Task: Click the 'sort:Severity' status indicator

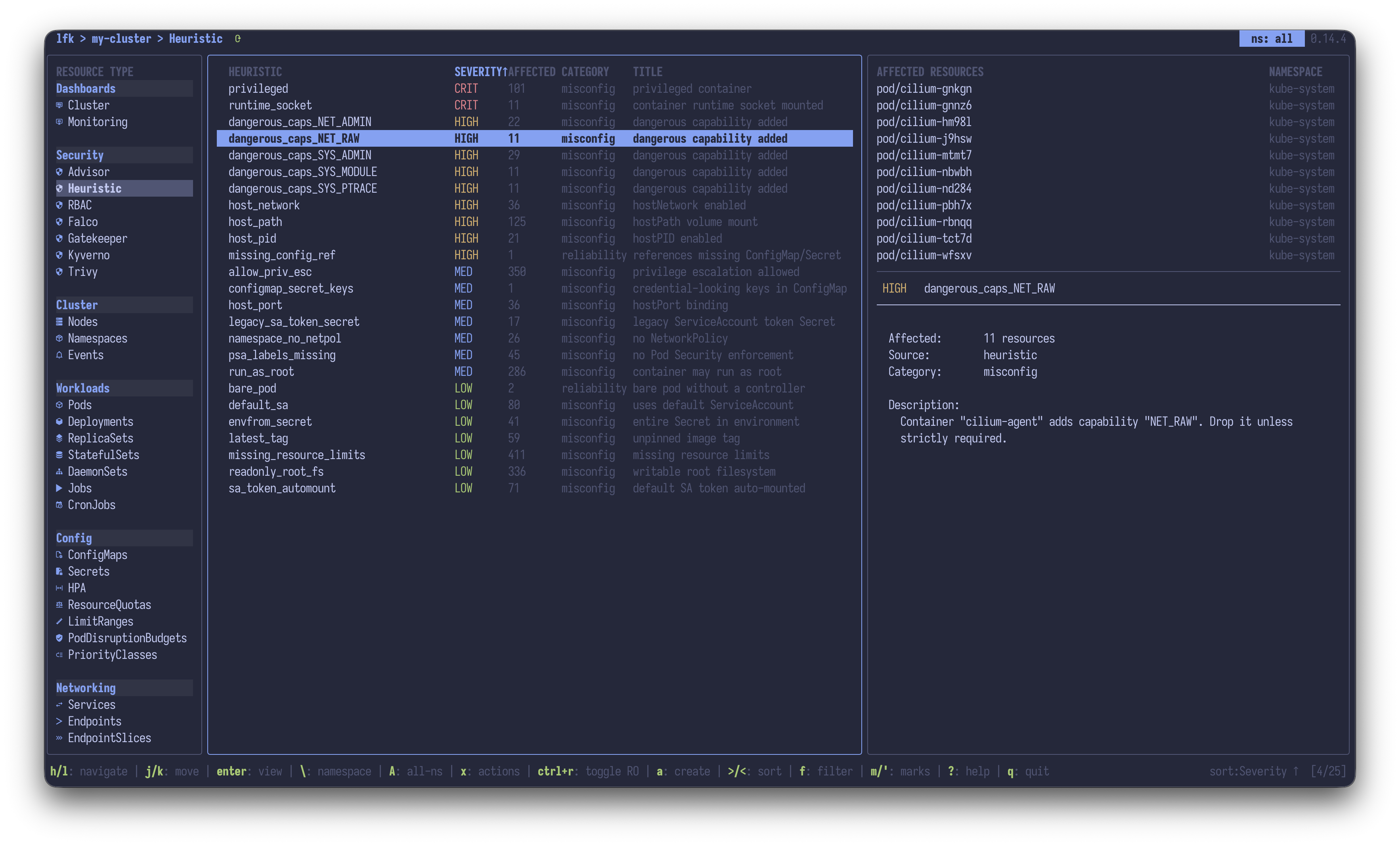Action: (1254, 771)
